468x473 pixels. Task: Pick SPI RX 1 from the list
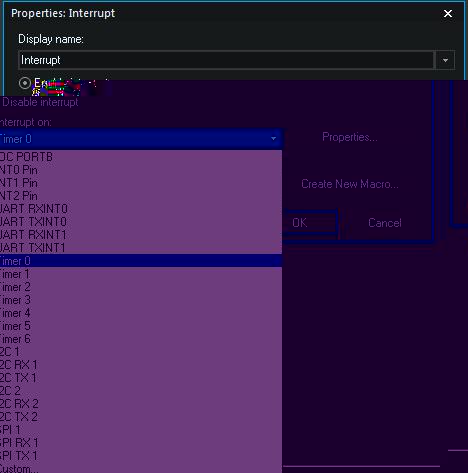click(141, 443)
